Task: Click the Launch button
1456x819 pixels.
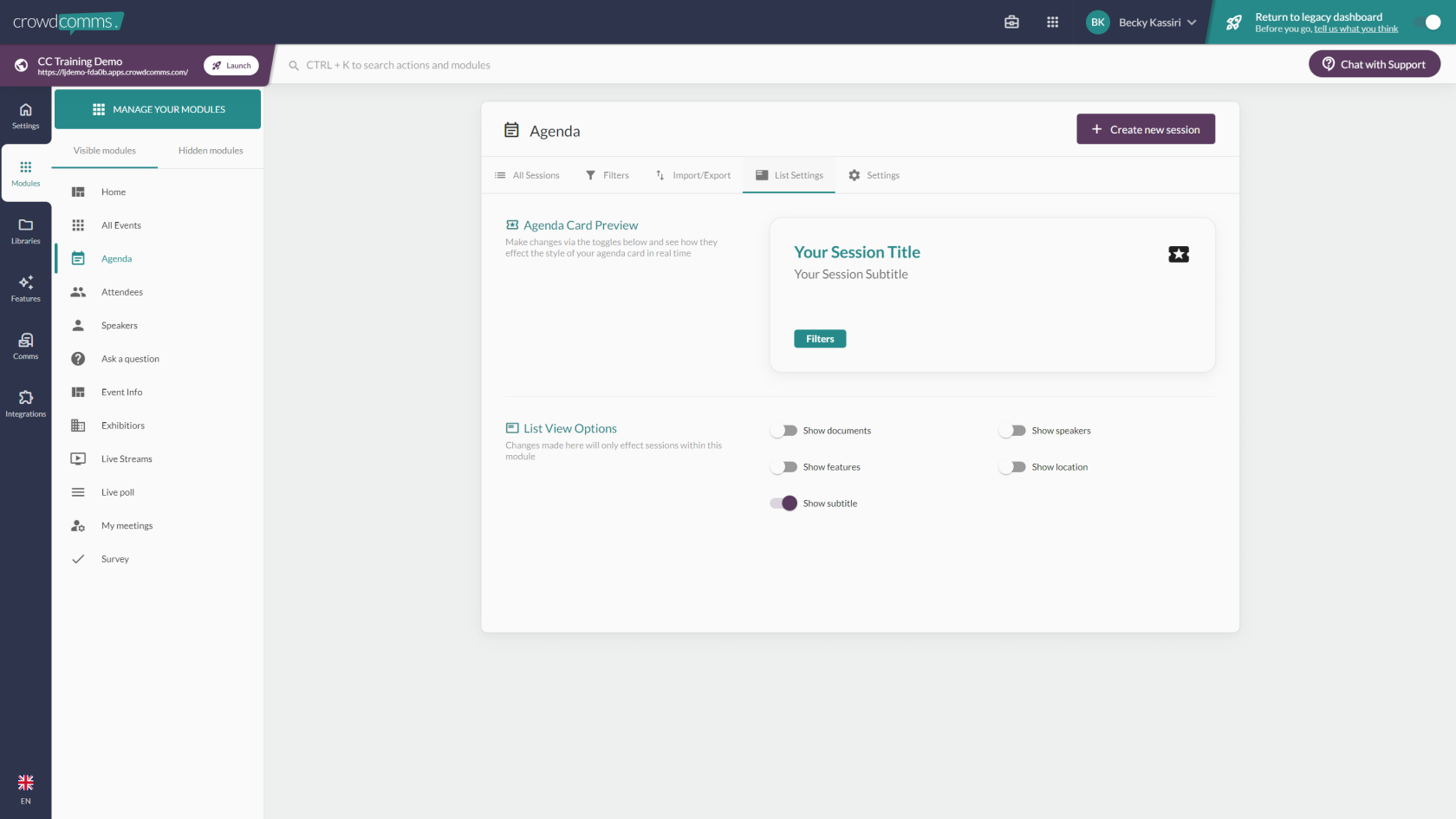Action: tap(231, 66)
